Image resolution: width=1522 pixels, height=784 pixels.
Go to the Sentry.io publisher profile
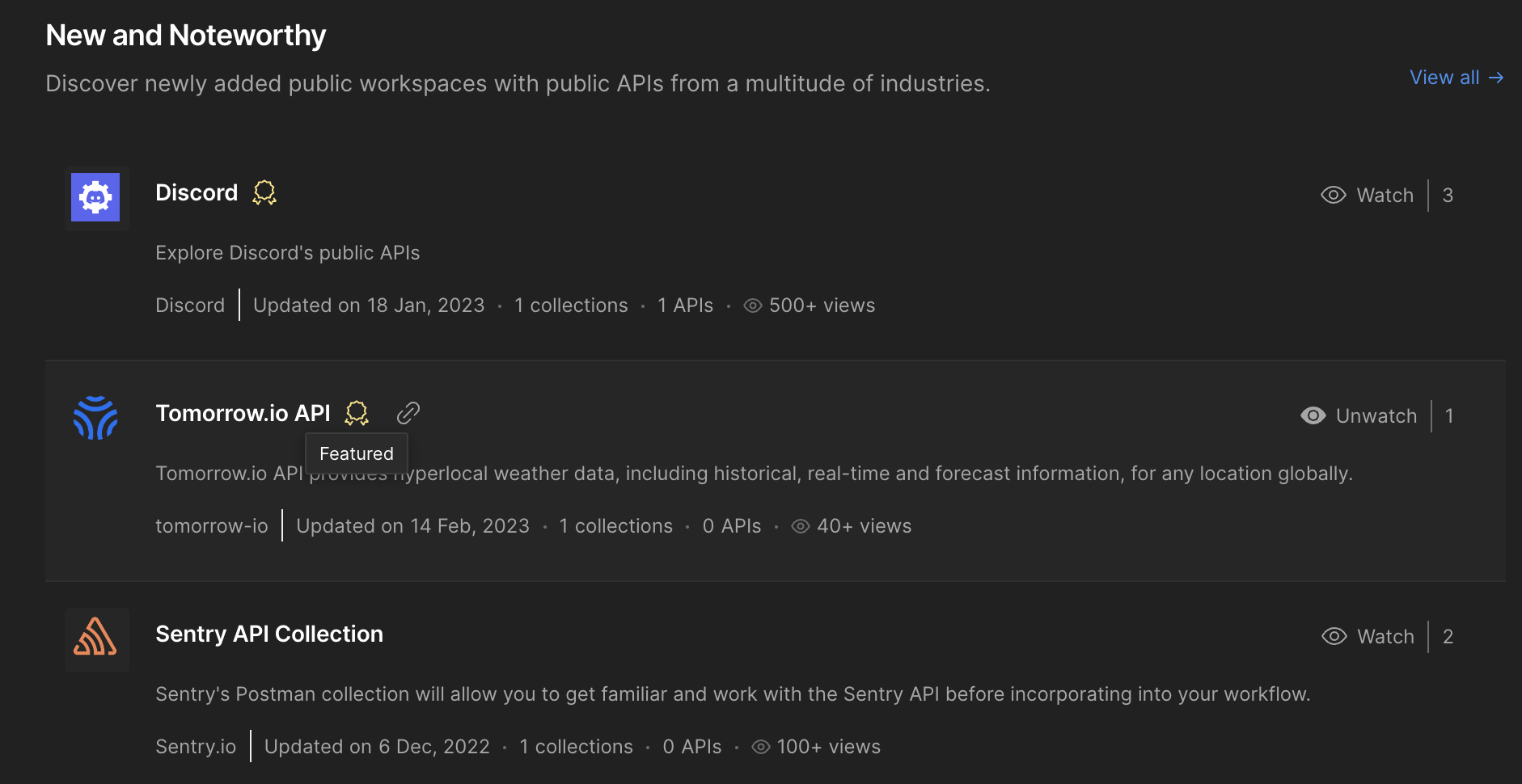(196, 747)
